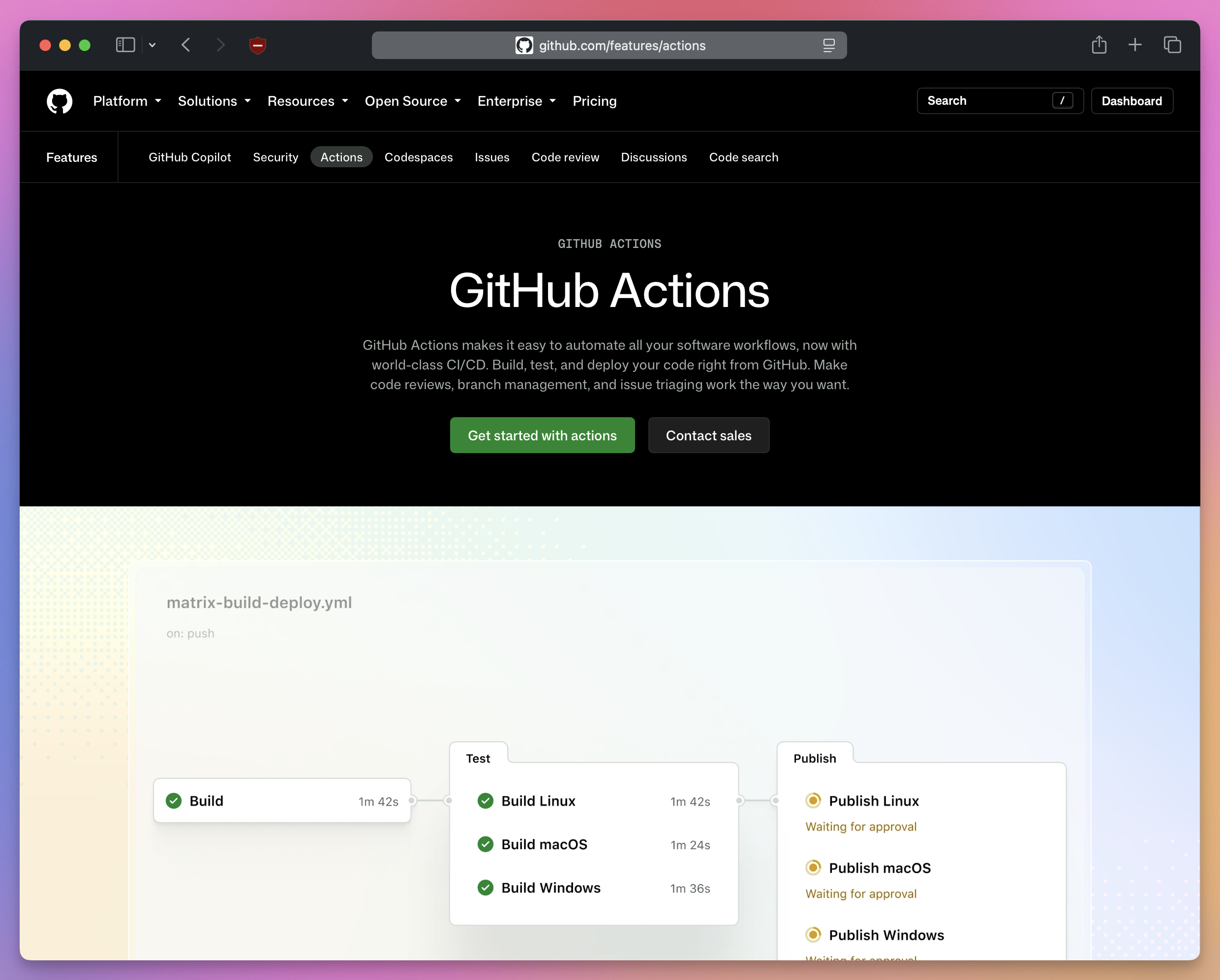Expand the Resources menu
1220x980 pixels.
[x=308, y=101]
